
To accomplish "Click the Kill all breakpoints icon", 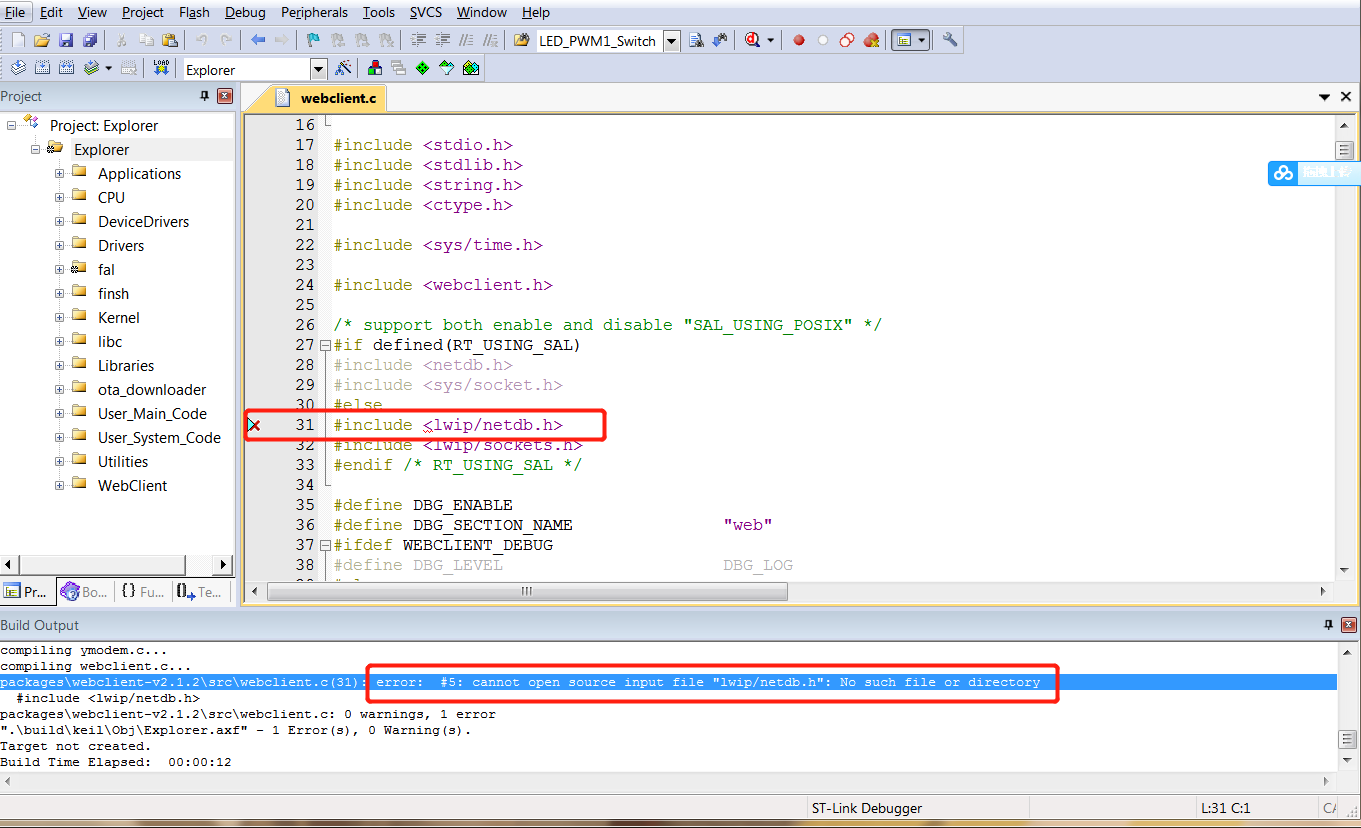I will coord(871,40).
